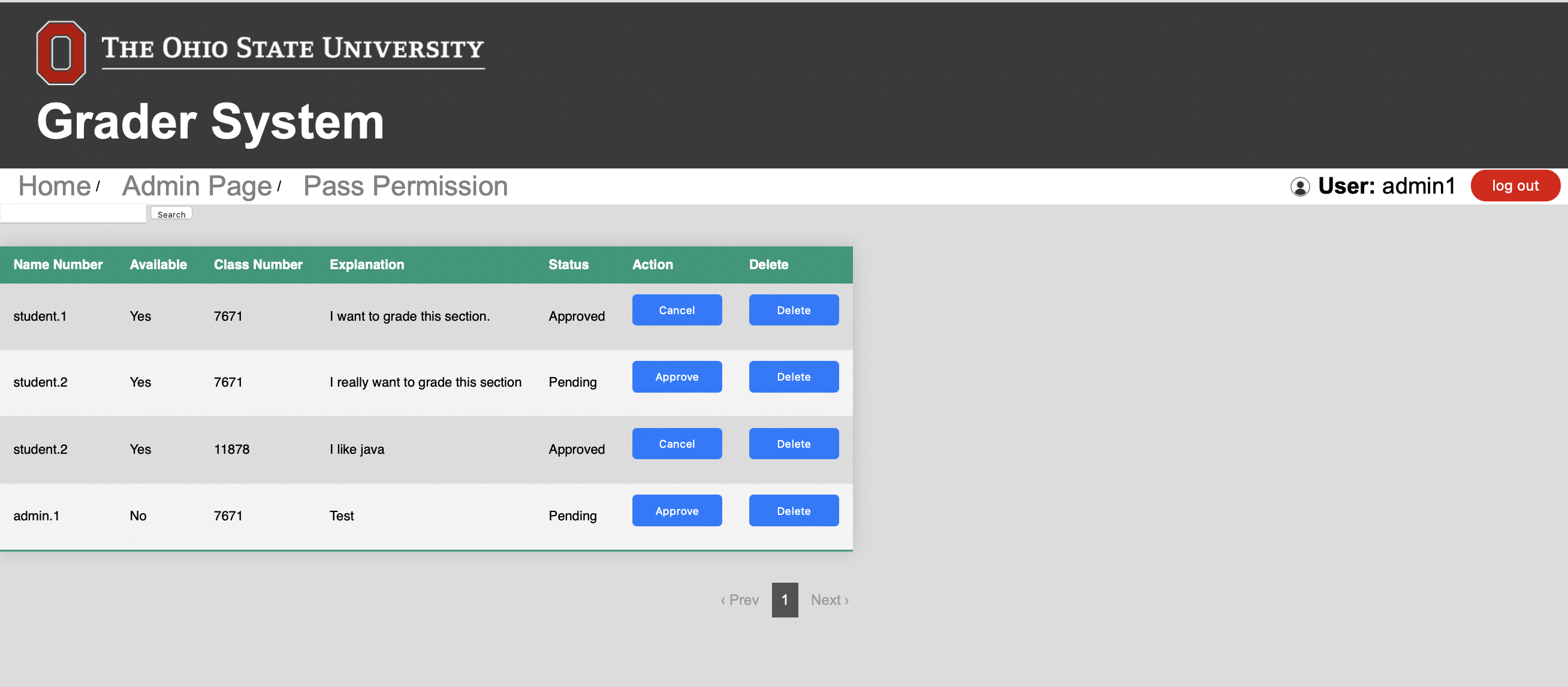The image size is (1568, 687).
Task: Click the 'I like java' explanation
Action: pos(357,450)
